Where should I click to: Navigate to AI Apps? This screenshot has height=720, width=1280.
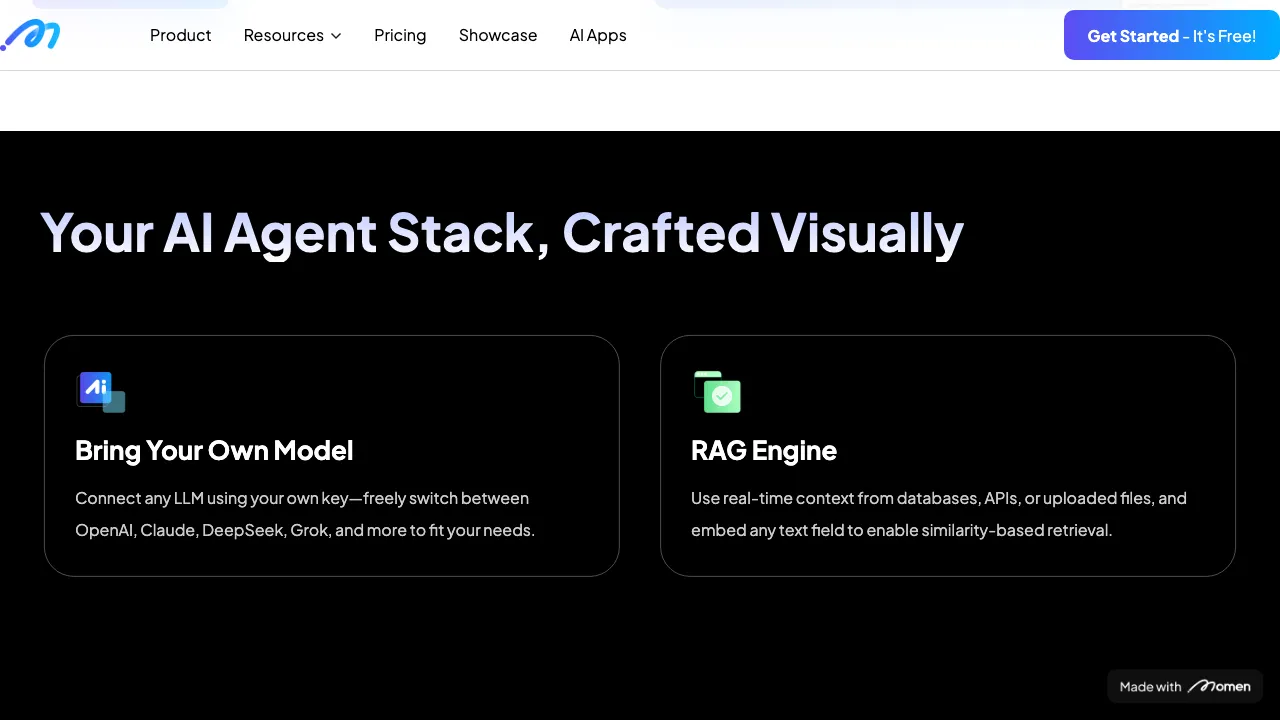pos(598,35)
